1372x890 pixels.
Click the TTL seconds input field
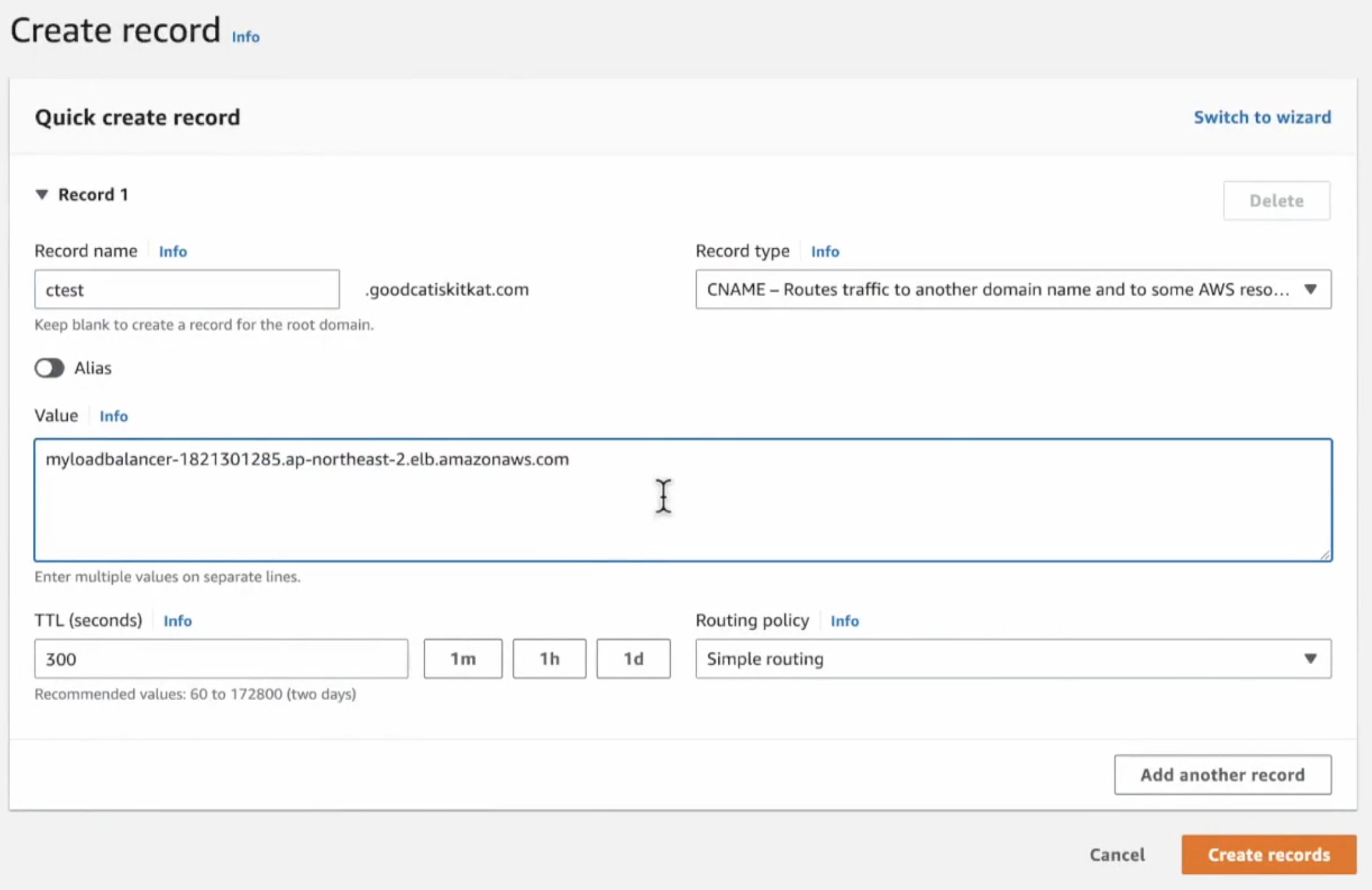coord(221,658)
